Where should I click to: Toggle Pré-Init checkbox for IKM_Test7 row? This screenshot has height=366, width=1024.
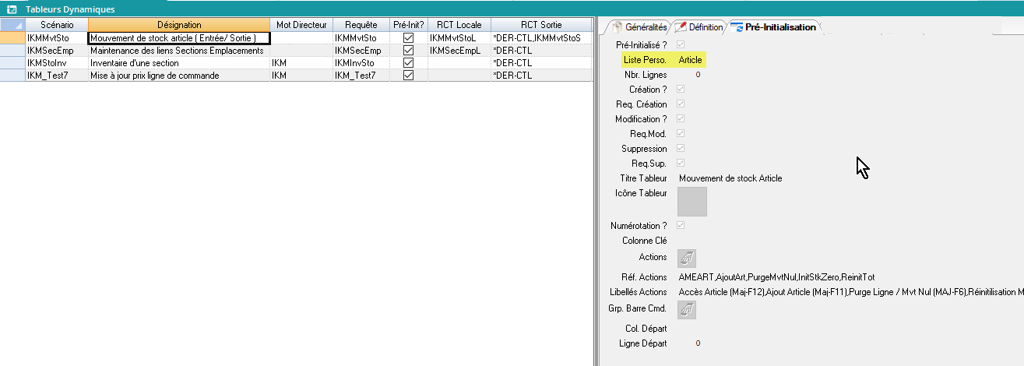(x=409, y=75)
